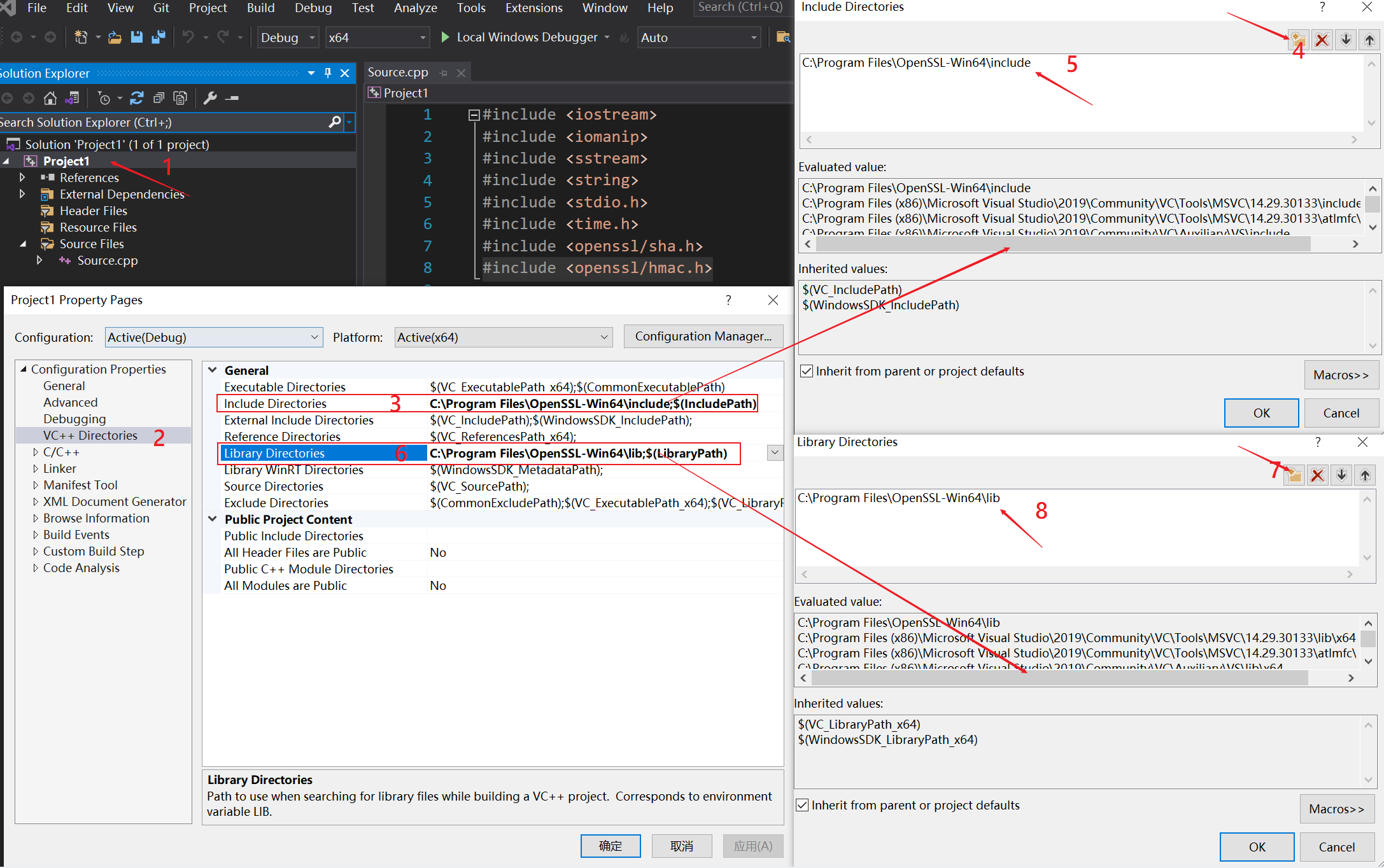Screen dimensions: 1384x868
Task: Open Platform Active(x64) combo box
Action: 503,337
